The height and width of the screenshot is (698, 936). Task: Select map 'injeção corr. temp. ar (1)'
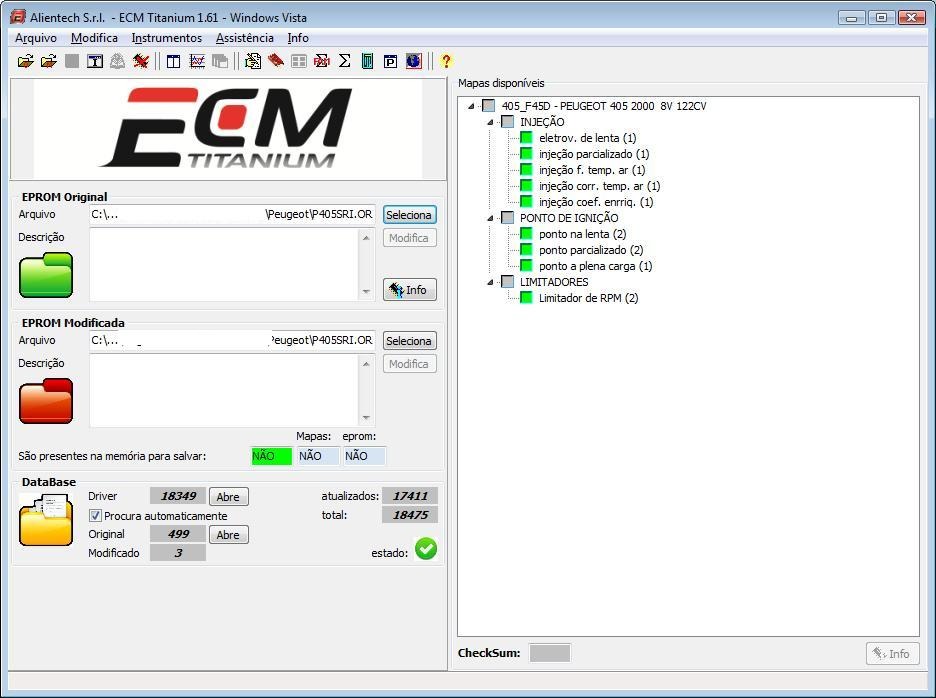pos(599,186)
